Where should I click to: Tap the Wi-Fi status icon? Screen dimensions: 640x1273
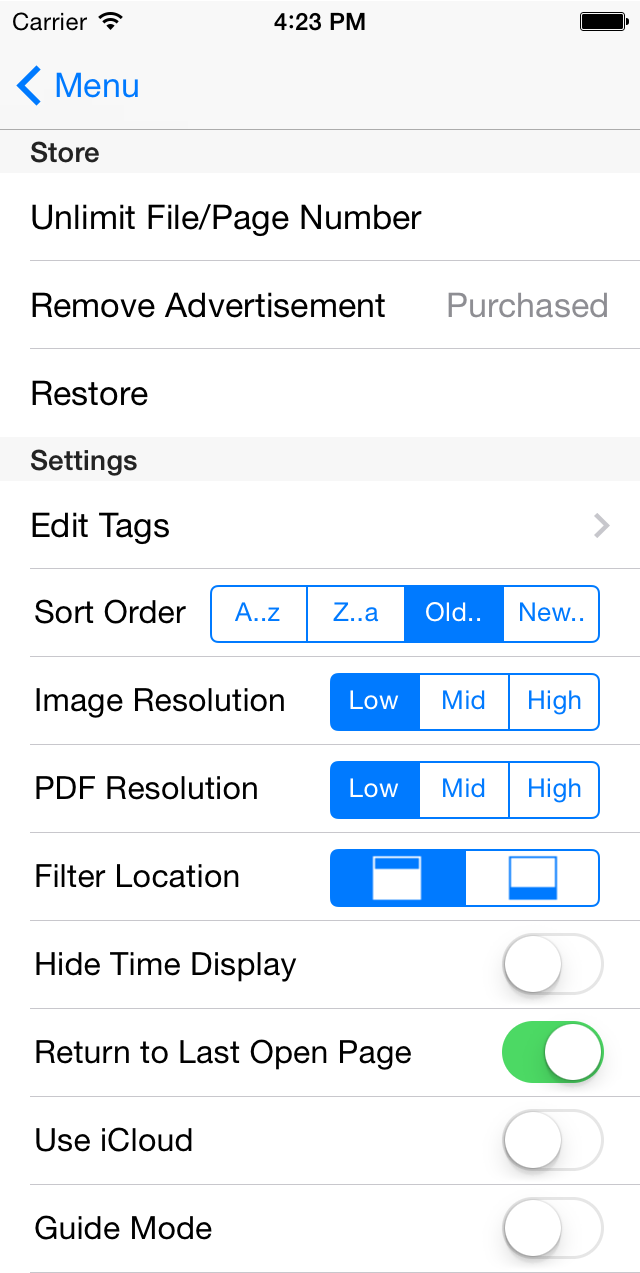pos(110,21)
